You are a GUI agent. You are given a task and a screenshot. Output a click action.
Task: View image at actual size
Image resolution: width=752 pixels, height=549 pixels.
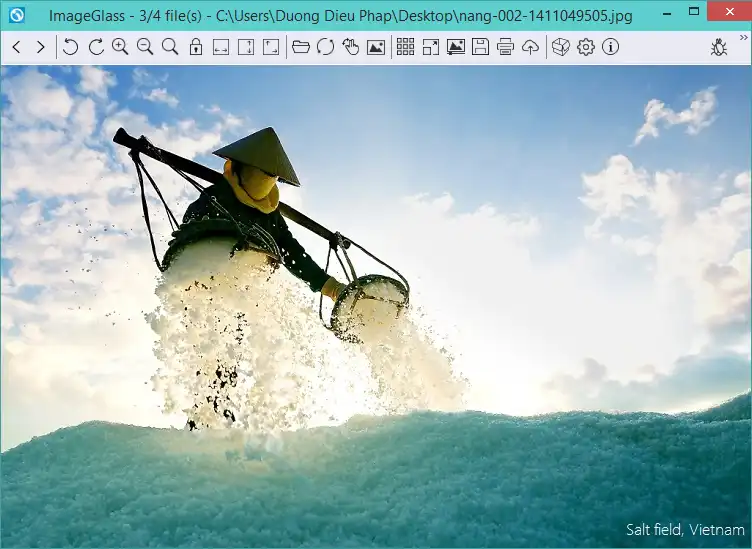click(170, 47)
